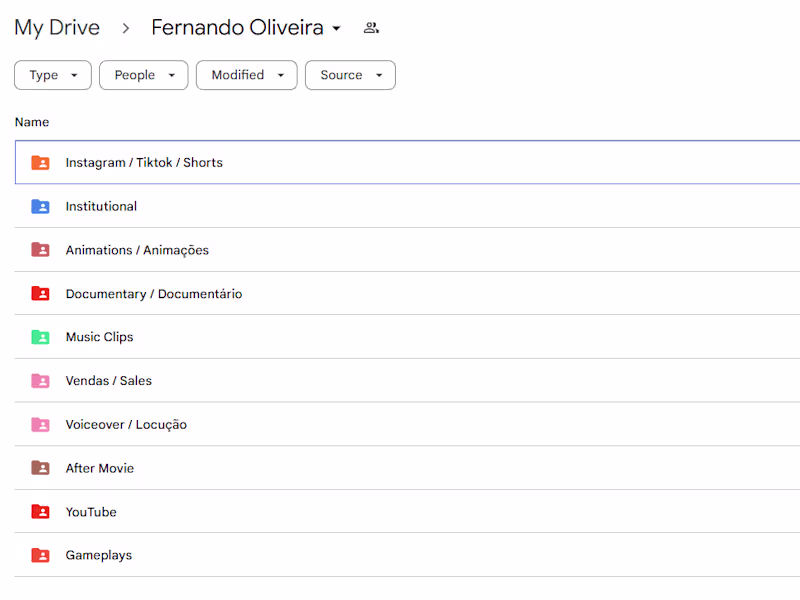Open the Type filter dropdown

coord(53,75)
